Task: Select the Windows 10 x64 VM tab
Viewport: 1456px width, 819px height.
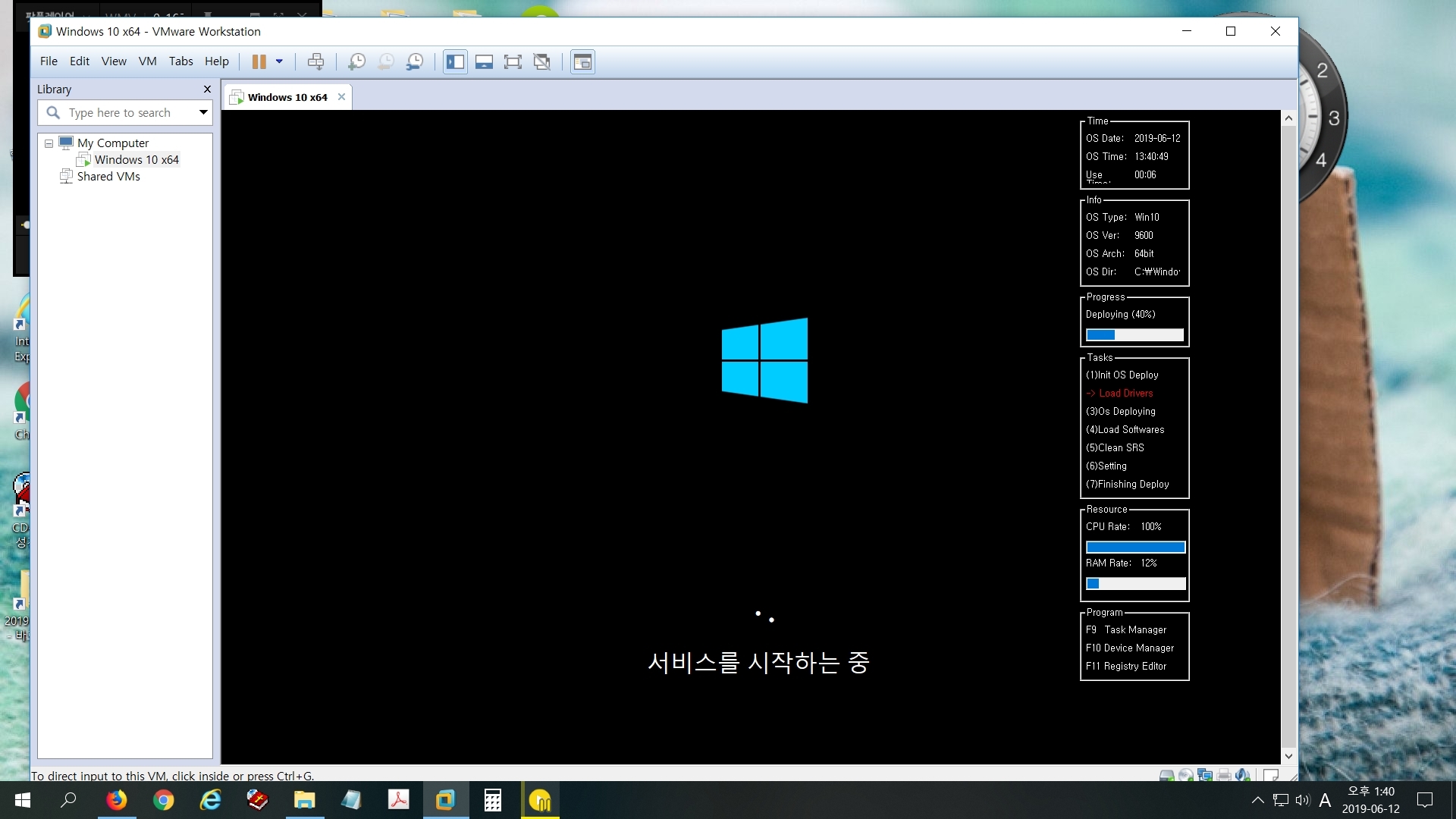Action: pos(284,96)
